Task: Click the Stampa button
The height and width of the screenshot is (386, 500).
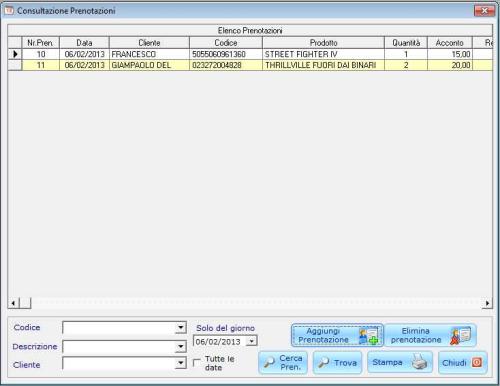Action: 400,362
